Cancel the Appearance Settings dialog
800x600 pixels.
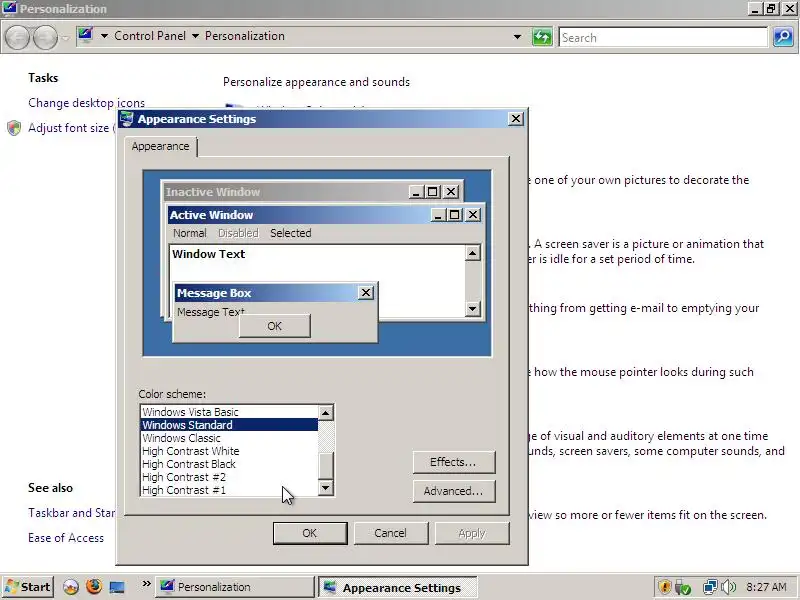coord(391,533)
